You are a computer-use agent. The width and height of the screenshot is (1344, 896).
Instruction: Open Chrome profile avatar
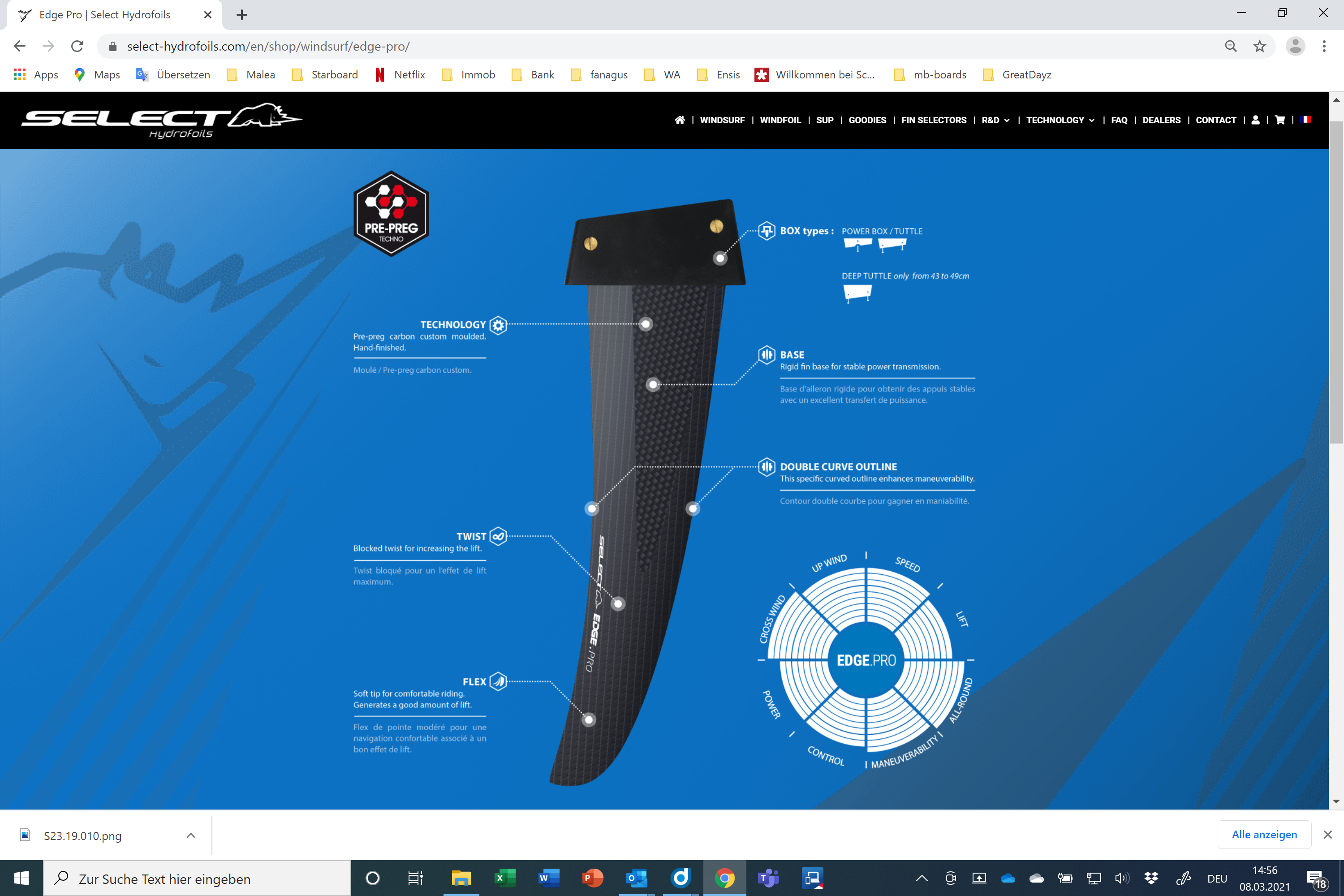coord(1296,46)
